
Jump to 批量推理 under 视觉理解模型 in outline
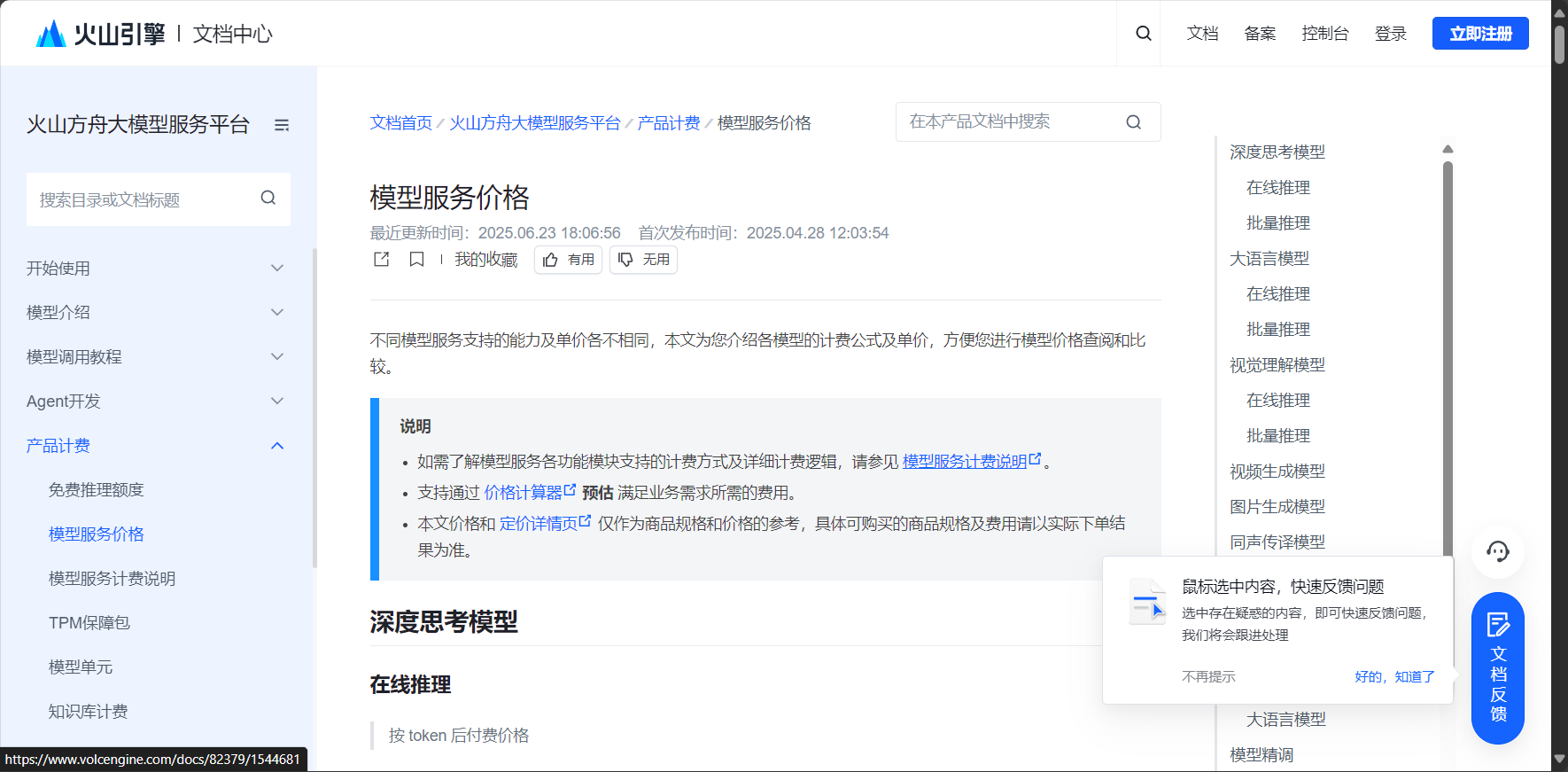tap(1277, 435)
